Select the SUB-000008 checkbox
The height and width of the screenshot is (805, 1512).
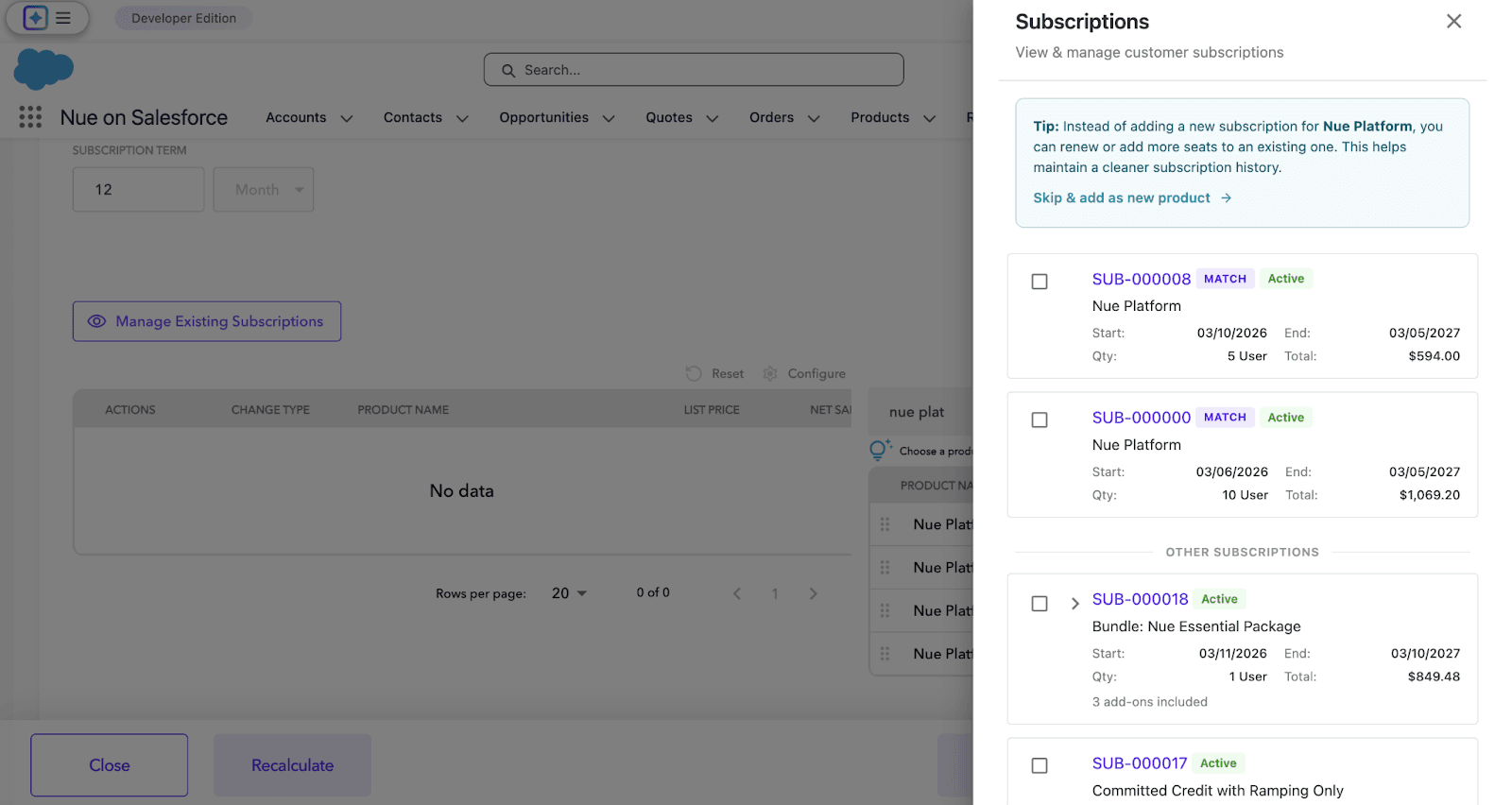tap(1039, 282)
